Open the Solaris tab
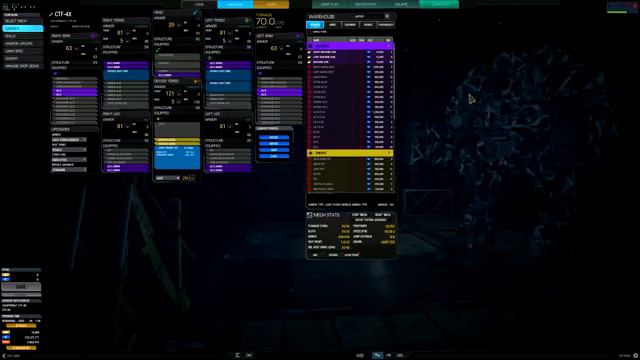Screen dimensions: 640x360 [x=401, y=4]
